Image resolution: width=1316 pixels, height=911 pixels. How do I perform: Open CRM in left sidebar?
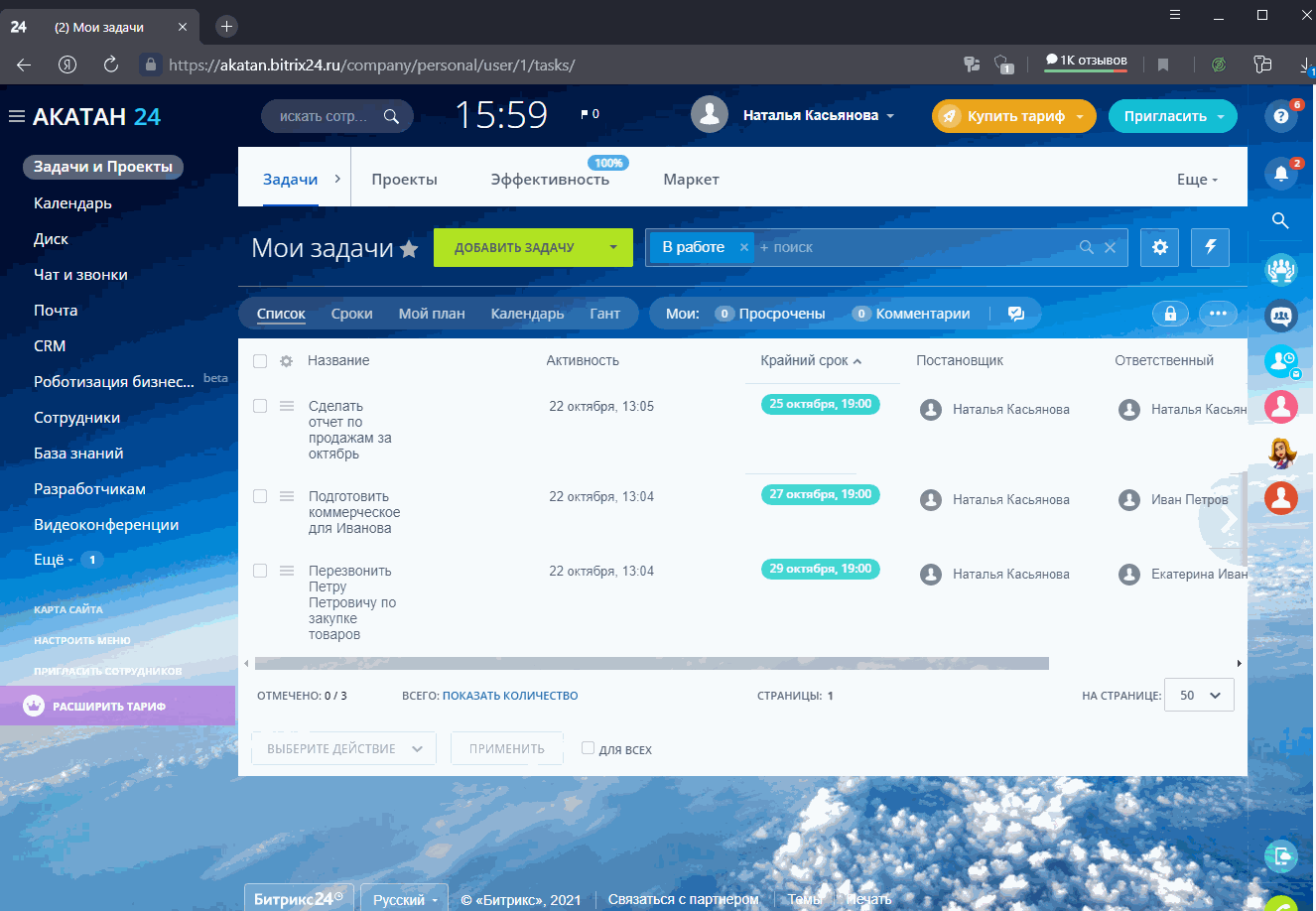(x=50, y=346)
